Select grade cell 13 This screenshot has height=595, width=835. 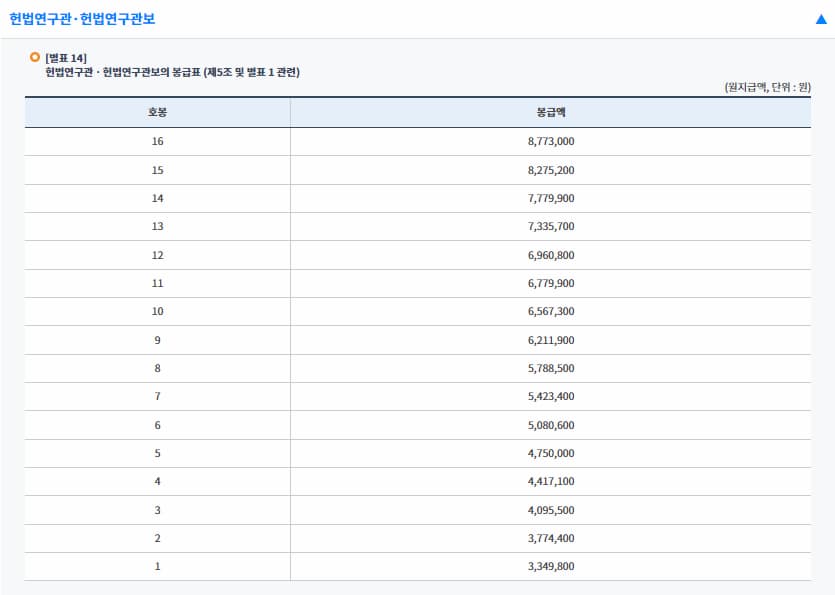tap(158, 226)
